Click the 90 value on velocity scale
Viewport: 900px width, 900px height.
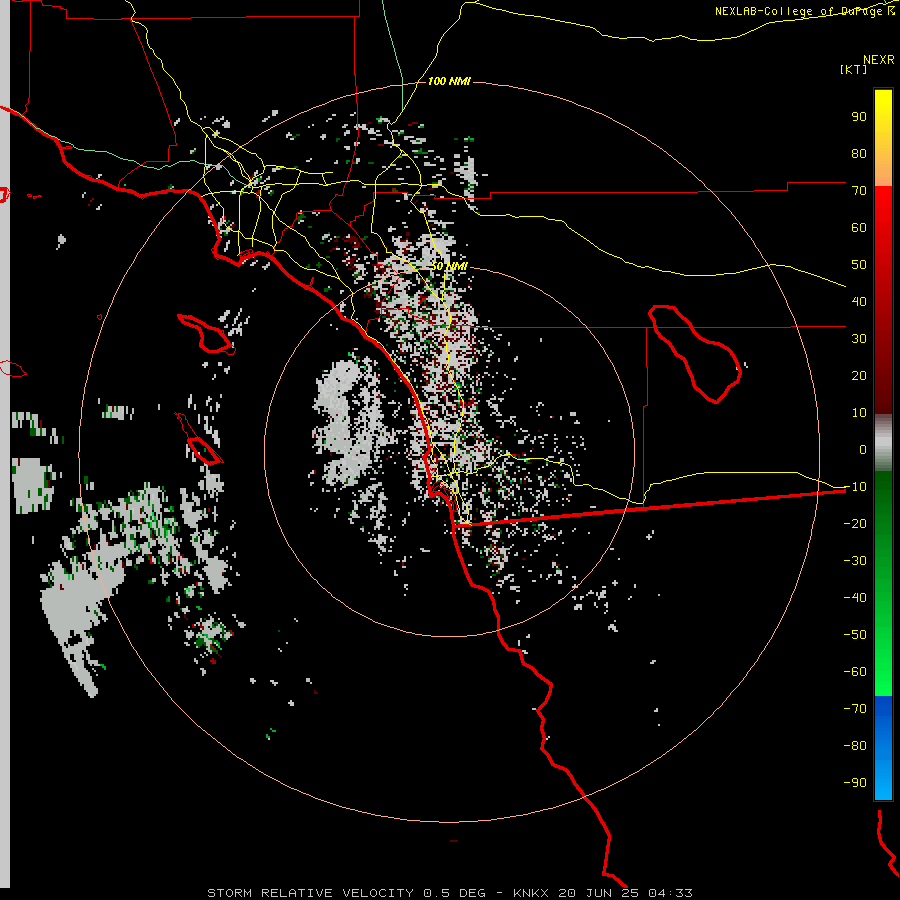coord(859,117)
